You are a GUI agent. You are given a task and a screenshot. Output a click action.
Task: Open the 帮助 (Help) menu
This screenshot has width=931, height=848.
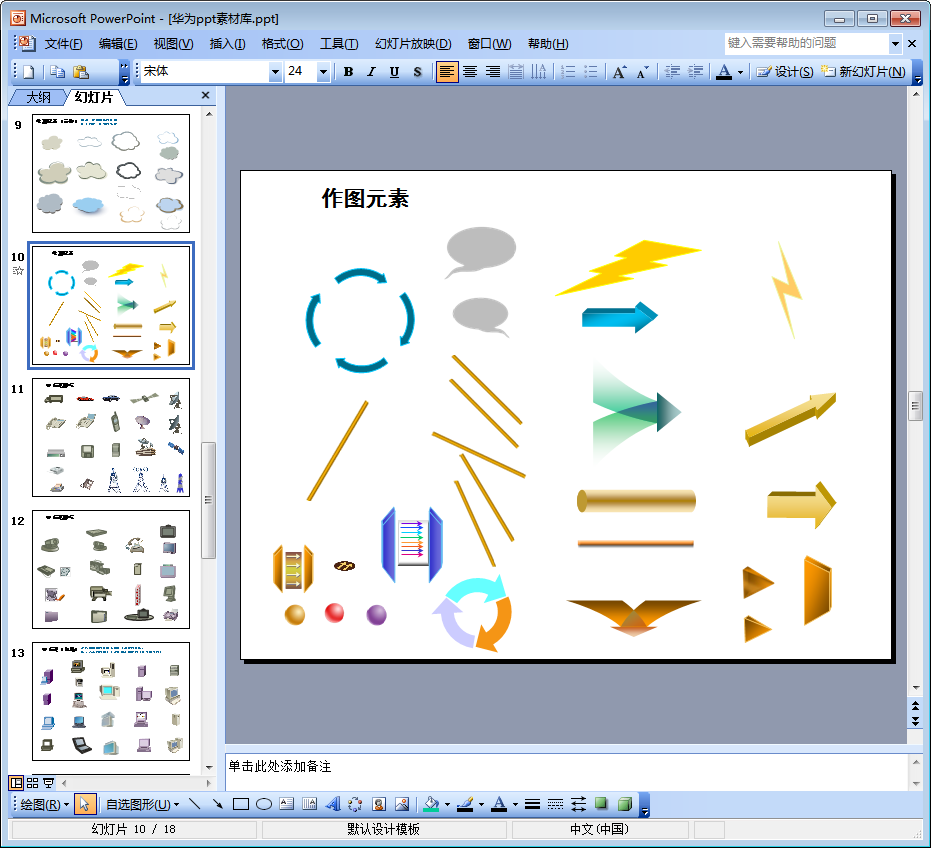(548, 44)
